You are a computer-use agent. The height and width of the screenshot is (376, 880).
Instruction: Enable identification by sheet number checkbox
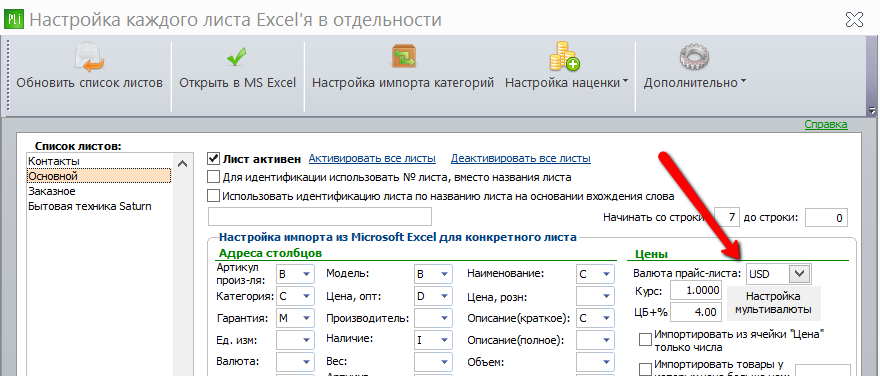coord(213,177)
